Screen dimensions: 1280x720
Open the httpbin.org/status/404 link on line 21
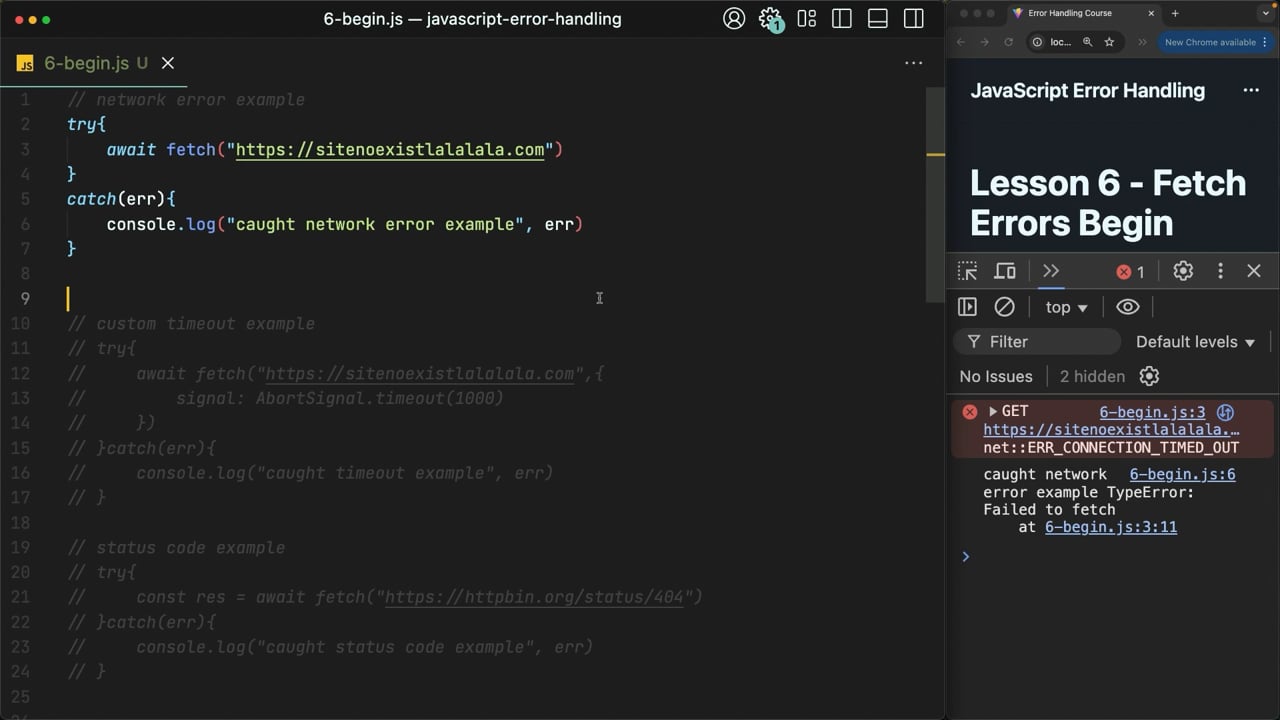(534, 597)
